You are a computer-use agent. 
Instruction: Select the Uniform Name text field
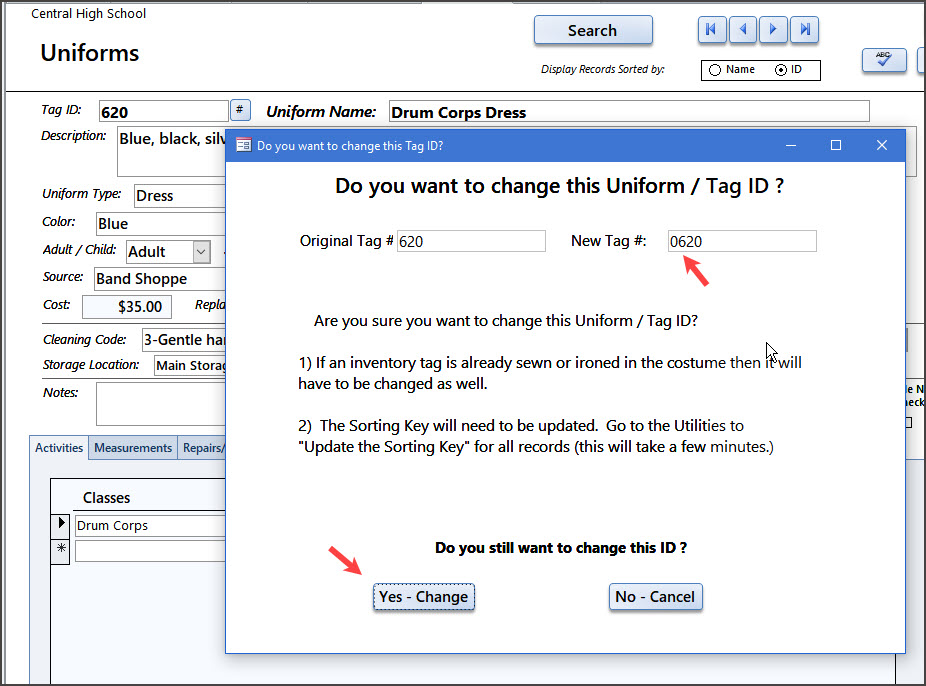coord(627,112)
